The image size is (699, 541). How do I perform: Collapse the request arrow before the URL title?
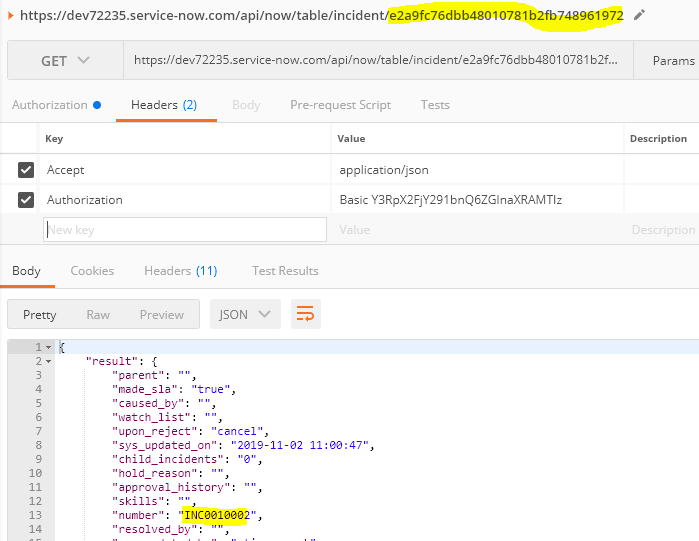pyautogui.click(x=10, y=15)
